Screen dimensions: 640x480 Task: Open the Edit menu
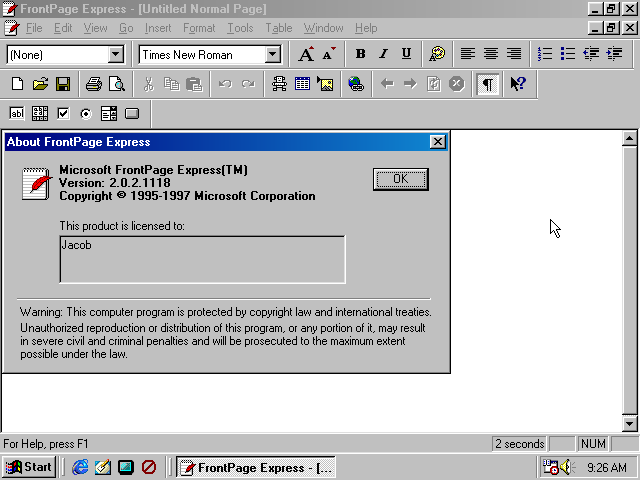63,28
